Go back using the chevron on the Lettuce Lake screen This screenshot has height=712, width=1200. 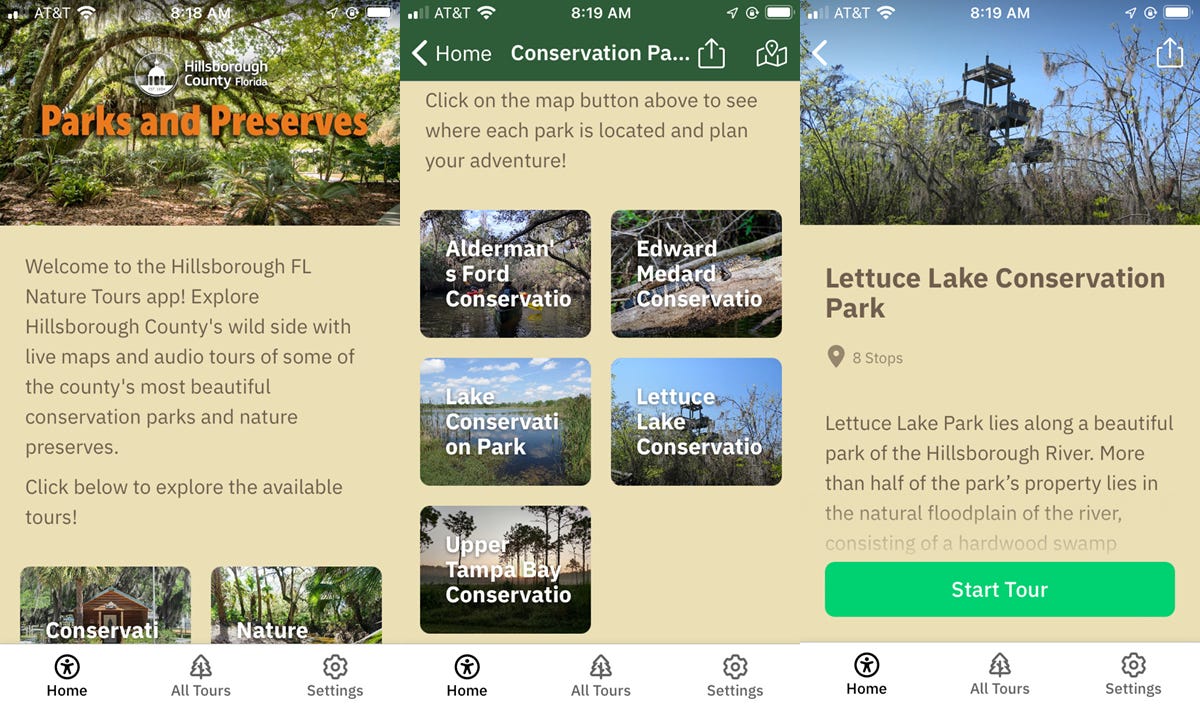pyautogui.click(x=820, y=53)
